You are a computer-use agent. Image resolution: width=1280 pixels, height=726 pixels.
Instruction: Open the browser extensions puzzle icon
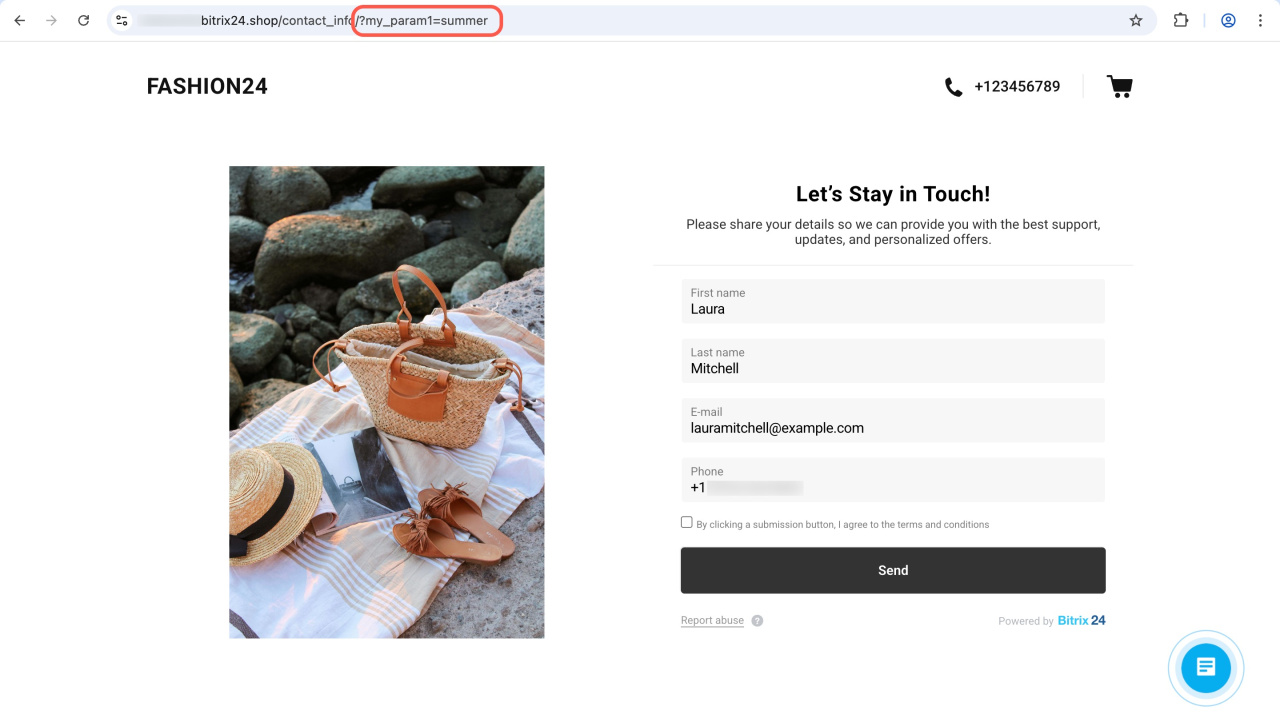(x=1181, y=20)
